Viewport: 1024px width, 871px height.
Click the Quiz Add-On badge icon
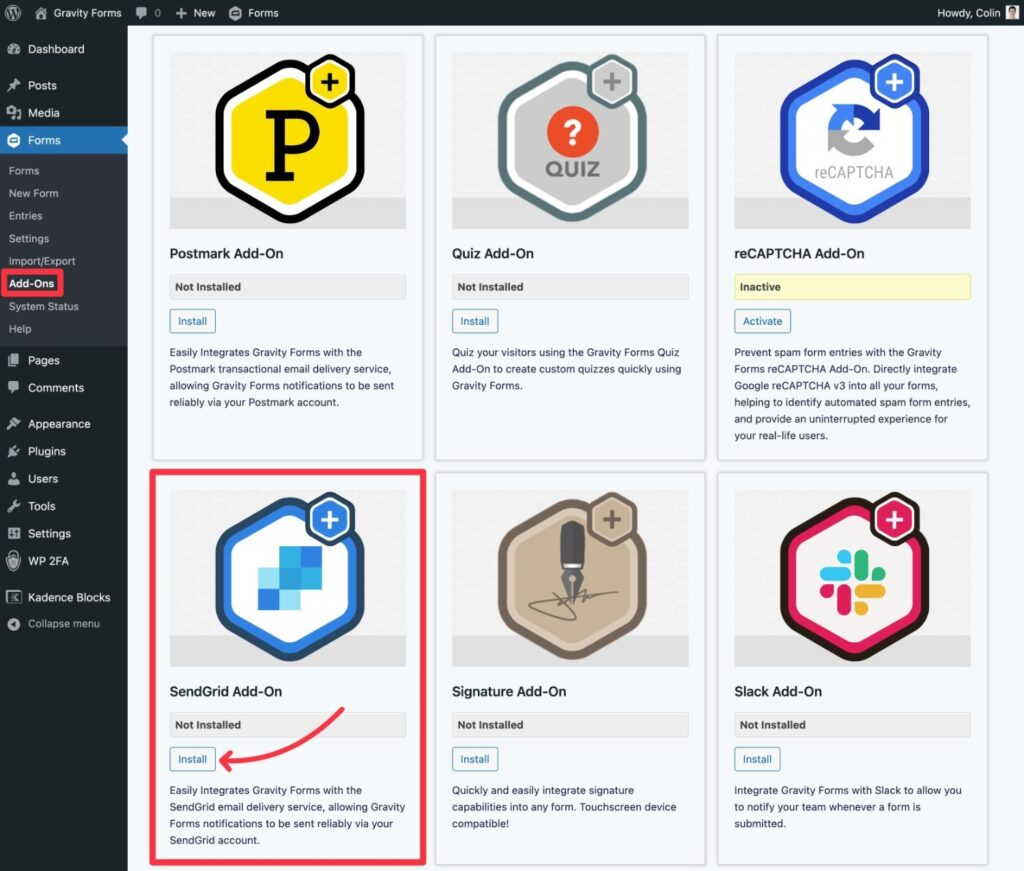pyautogui.click(x=569, y=138)
